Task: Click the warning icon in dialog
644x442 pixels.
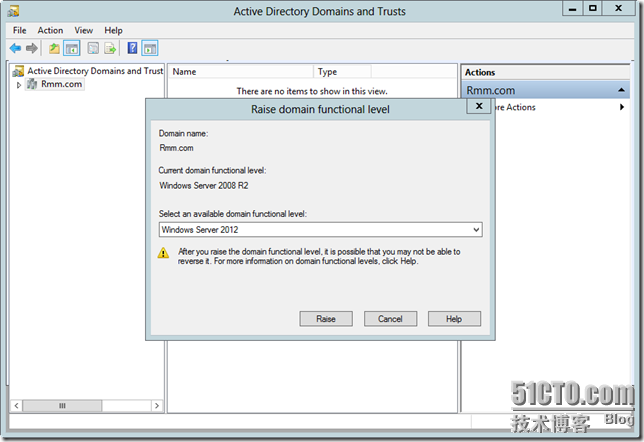Action: click(x=163, y=253)
